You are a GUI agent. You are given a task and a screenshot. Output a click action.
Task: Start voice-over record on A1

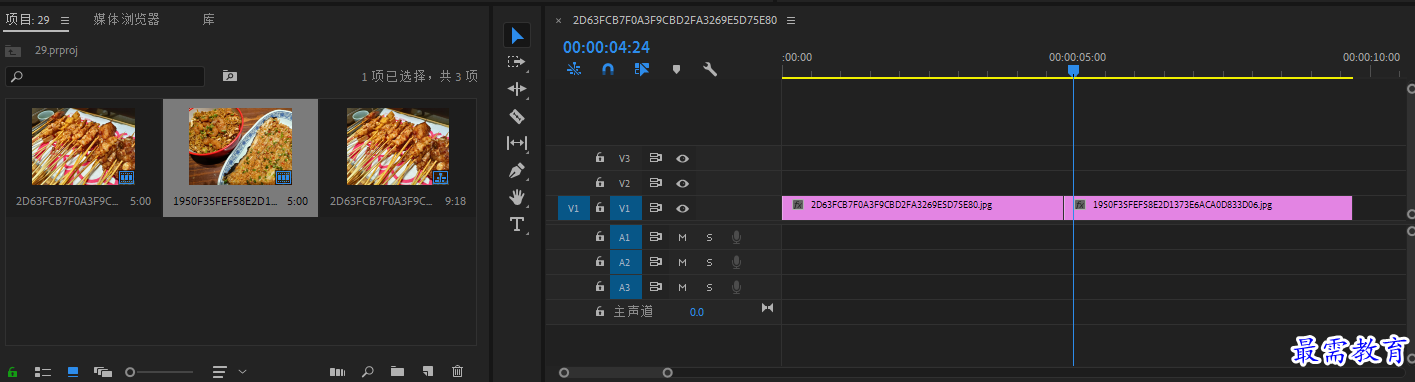coord(736,237)
